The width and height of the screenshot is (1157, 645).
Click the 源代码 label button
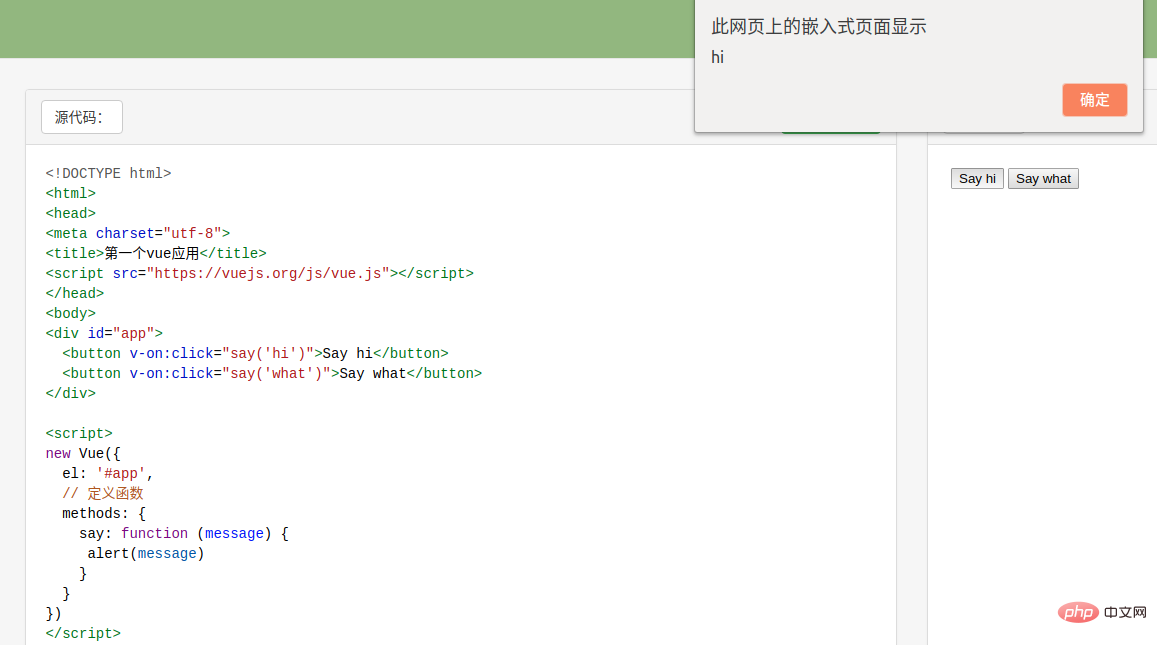point(81,117)
